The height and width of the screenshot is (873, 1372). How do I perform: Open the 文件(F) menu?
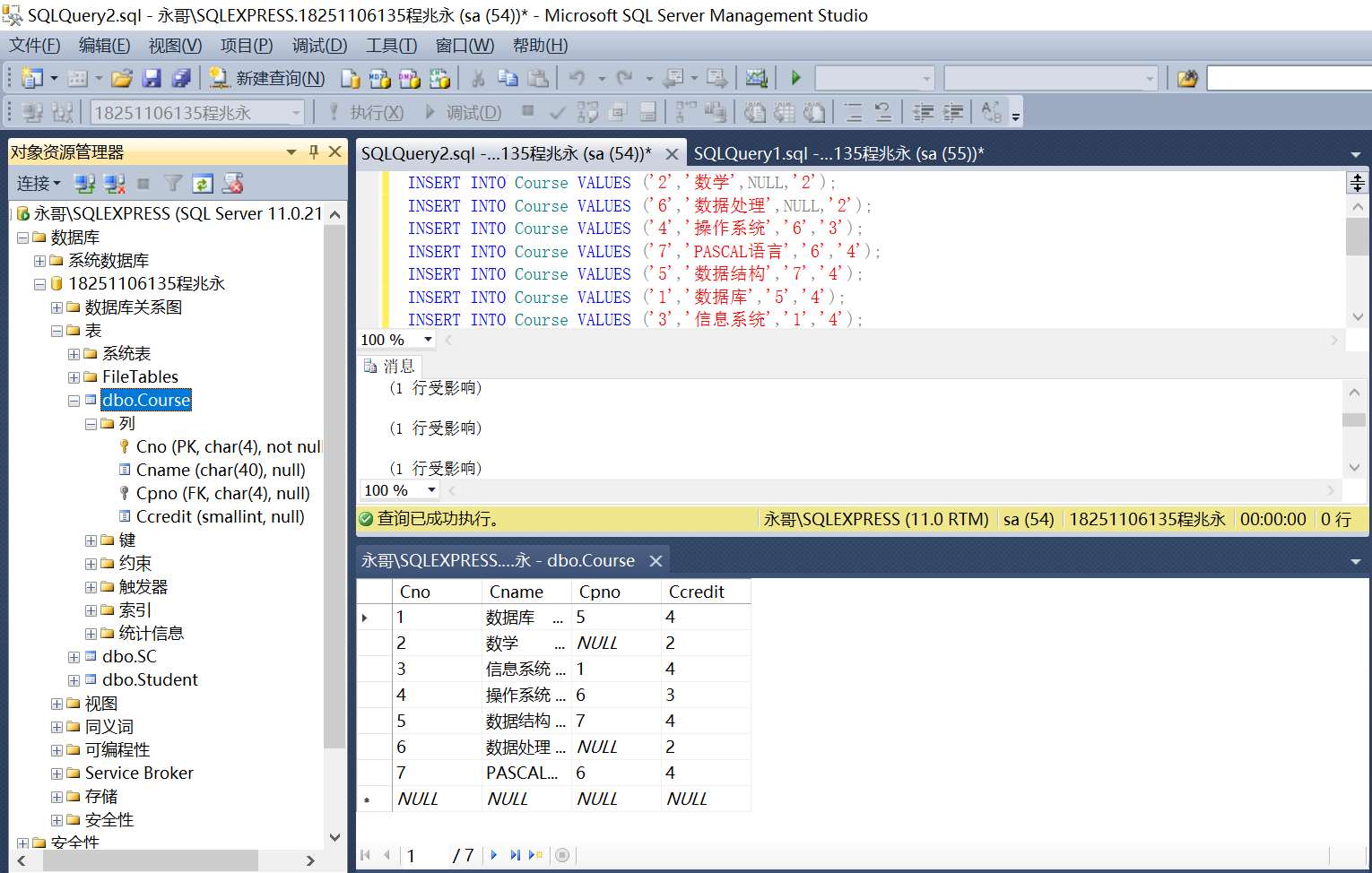pyautogui.click(x=35, y=46)
